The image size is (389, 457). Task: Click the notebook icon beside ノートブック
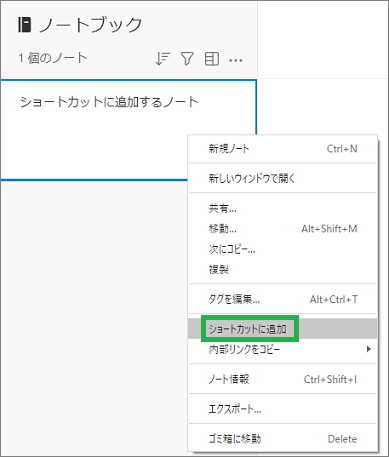[24, 25]
